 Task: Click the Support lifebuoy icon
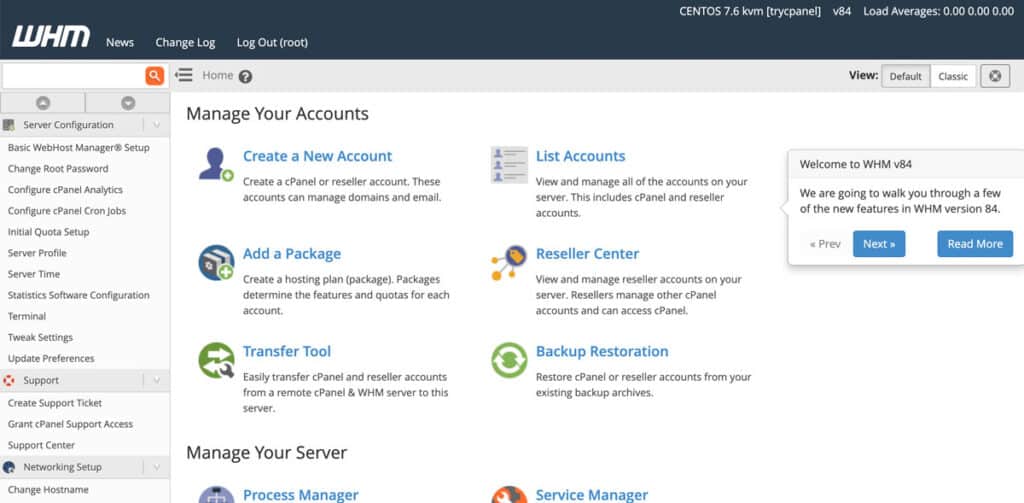9,380
